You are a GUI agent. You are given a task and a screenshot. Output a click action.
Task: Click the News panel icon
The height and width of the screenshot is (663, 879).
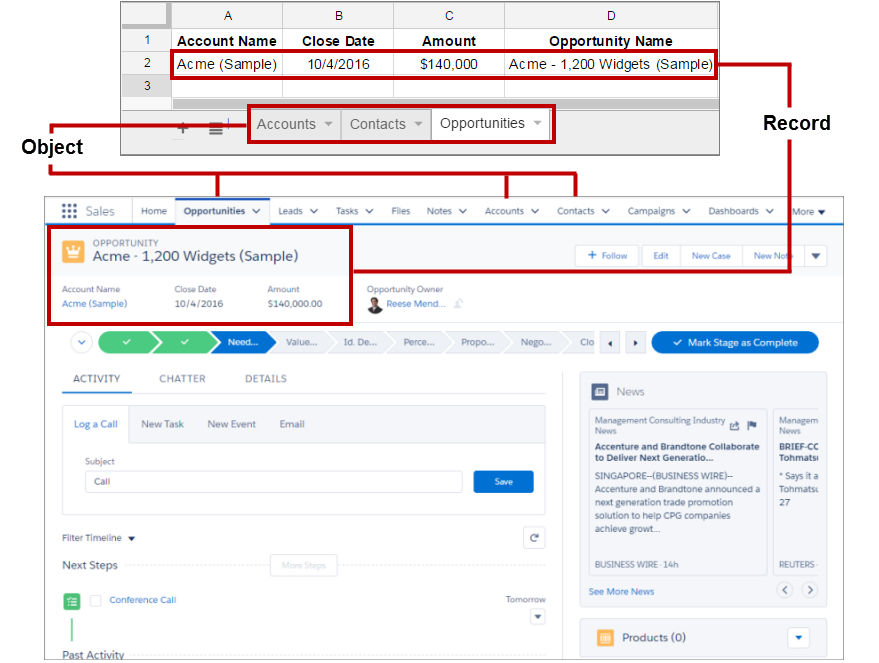(600, 392)
